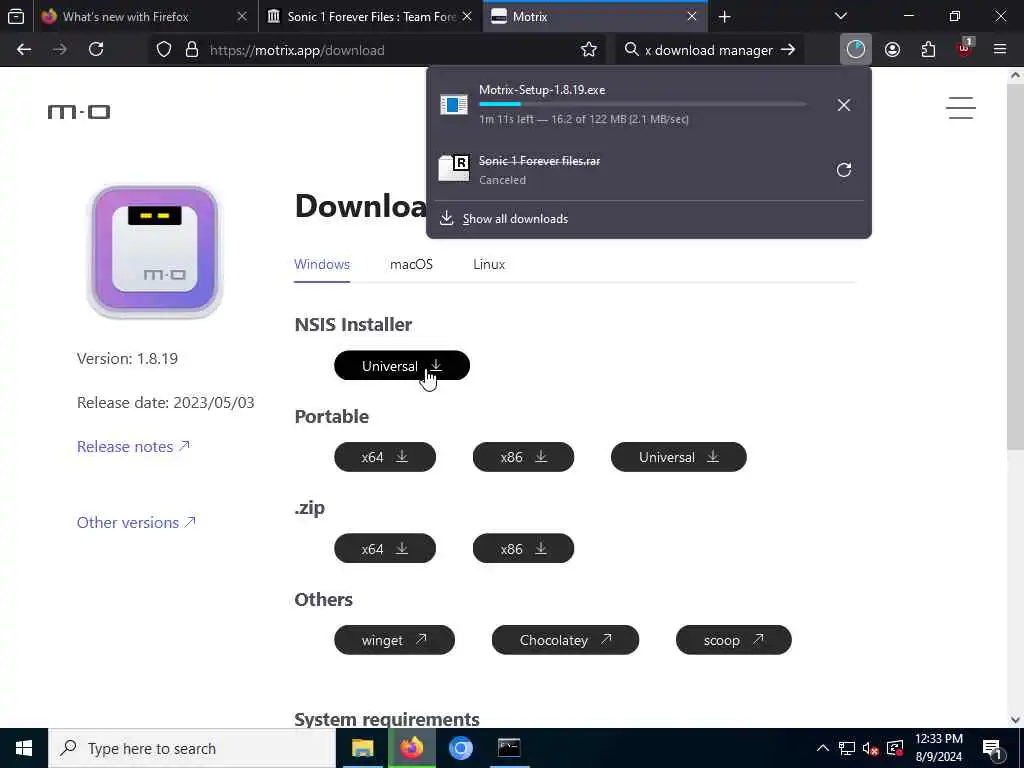Switch to the macOS platform tab
The height and width of the screenshot is (768, 1024).
pos(411,264)
